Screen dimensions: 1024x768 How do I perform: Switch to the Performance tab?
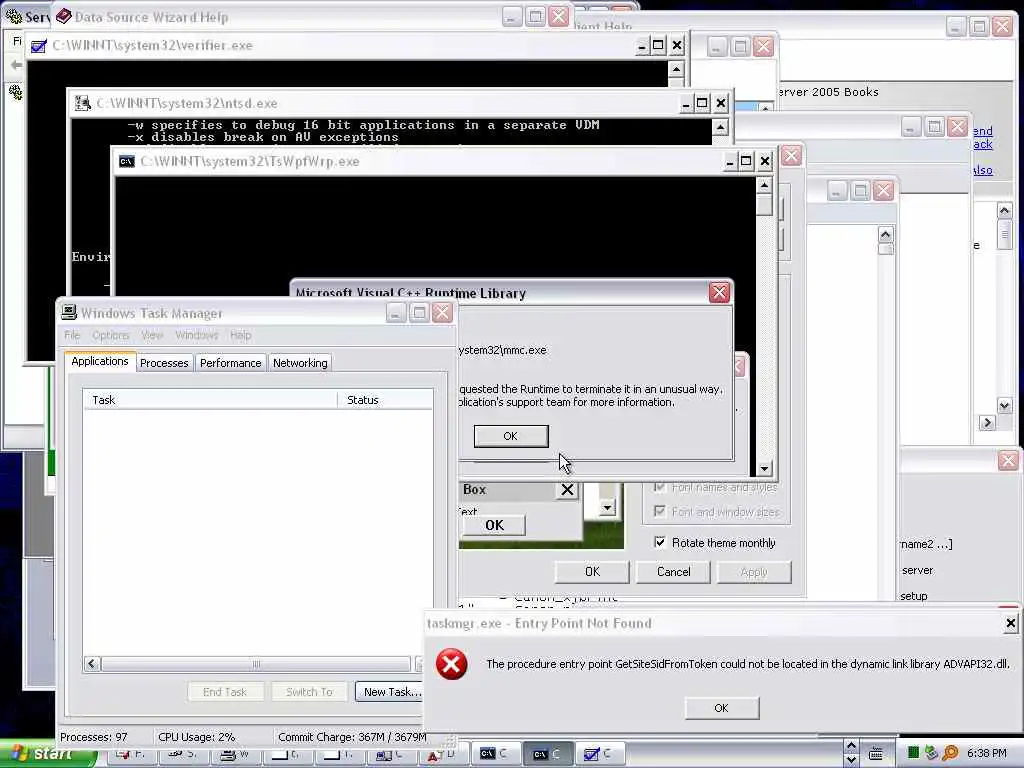[x=231, y=362]
